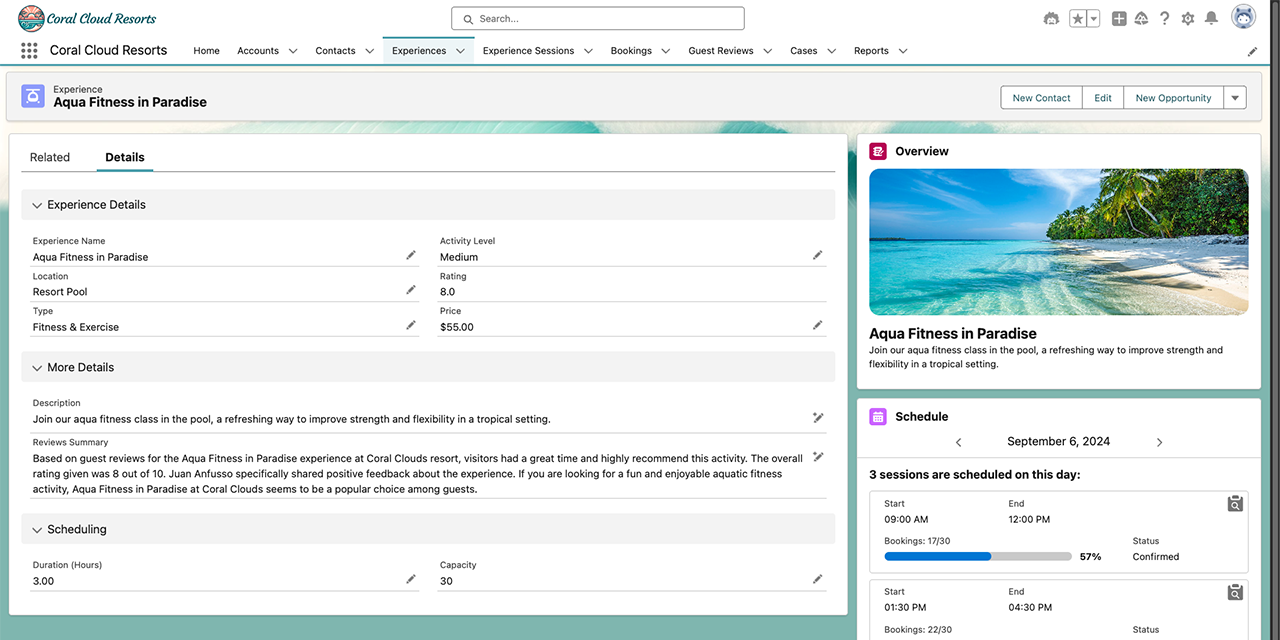Image resolution: width=1280 pixels, height=640 pixels.
Task: Click the global Search field
Action: point(598,19)
